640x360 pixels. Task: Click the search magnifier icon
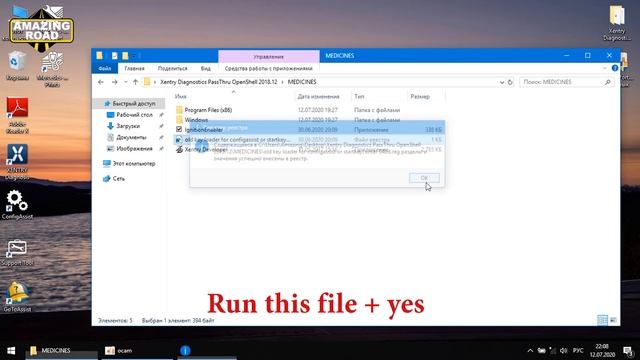click(608, 82)
